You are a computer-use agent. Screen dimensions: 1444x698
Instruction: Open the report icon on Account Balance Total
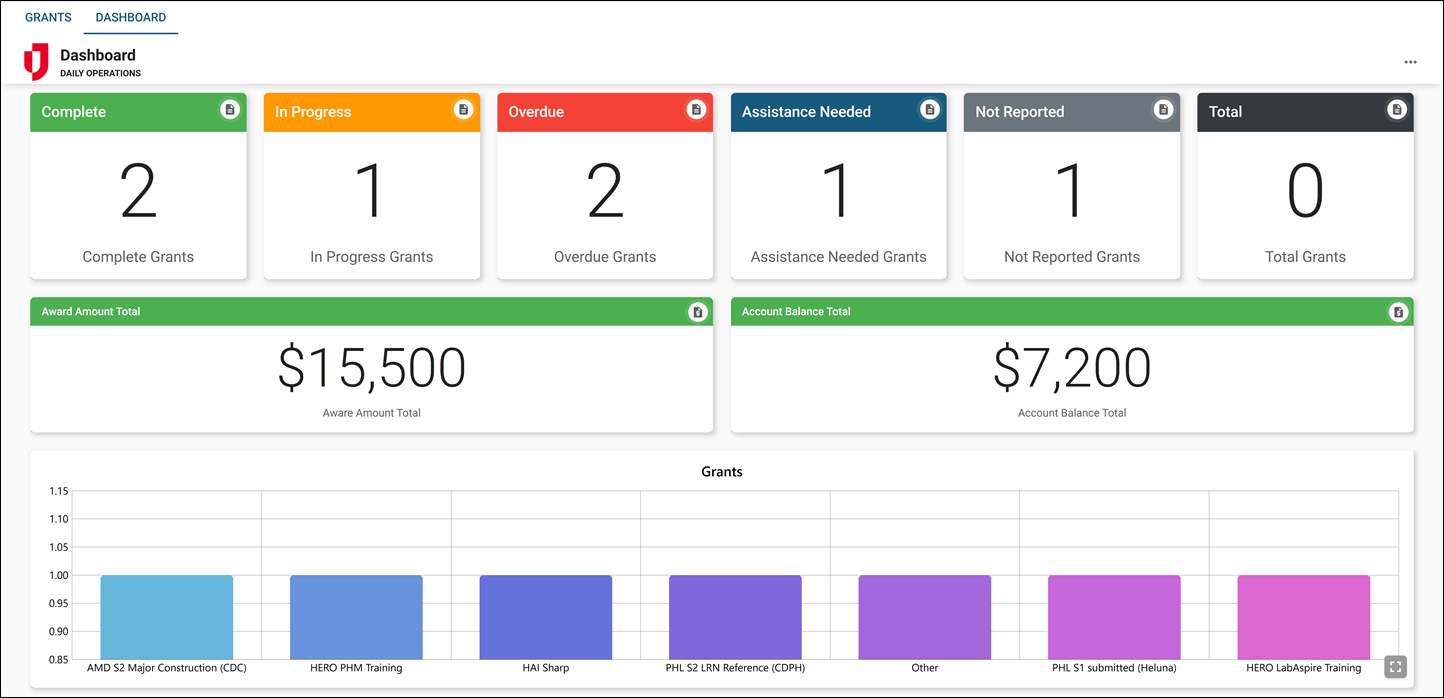pos(1399,311)
